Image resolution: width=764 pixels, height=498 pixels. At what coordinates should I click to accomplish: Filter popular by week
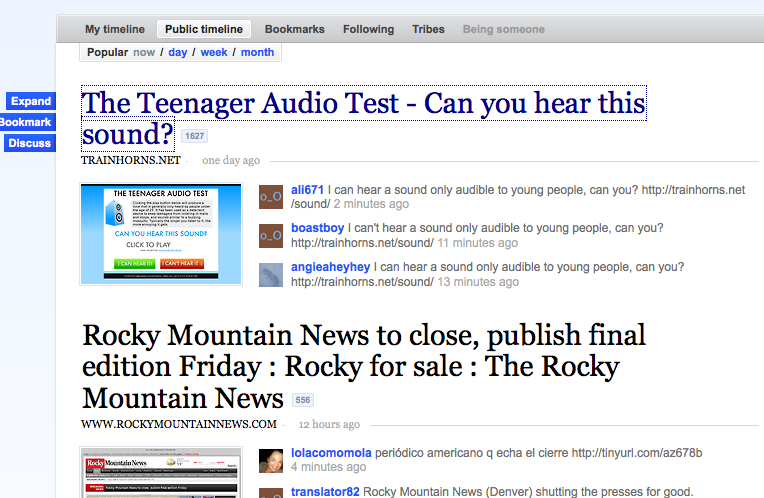[214, 52]
